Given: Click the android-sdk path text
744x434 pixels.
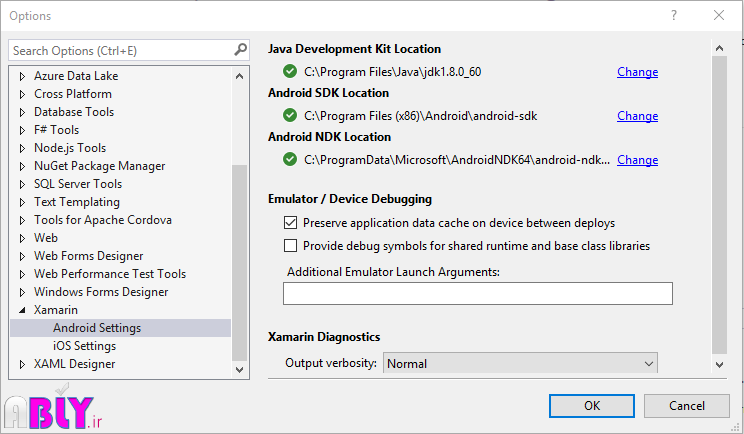Looking at the screenshot, I should pos(420,116).
